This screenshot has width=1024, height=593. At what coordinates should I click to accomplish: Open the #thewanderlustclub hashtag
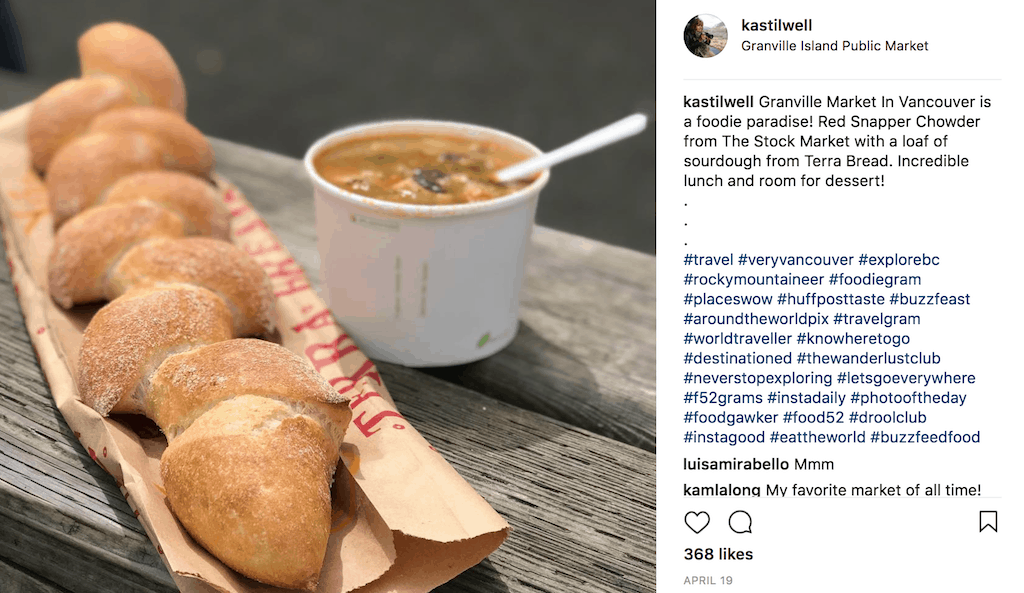pyautogui.click(x=869, y=359)
